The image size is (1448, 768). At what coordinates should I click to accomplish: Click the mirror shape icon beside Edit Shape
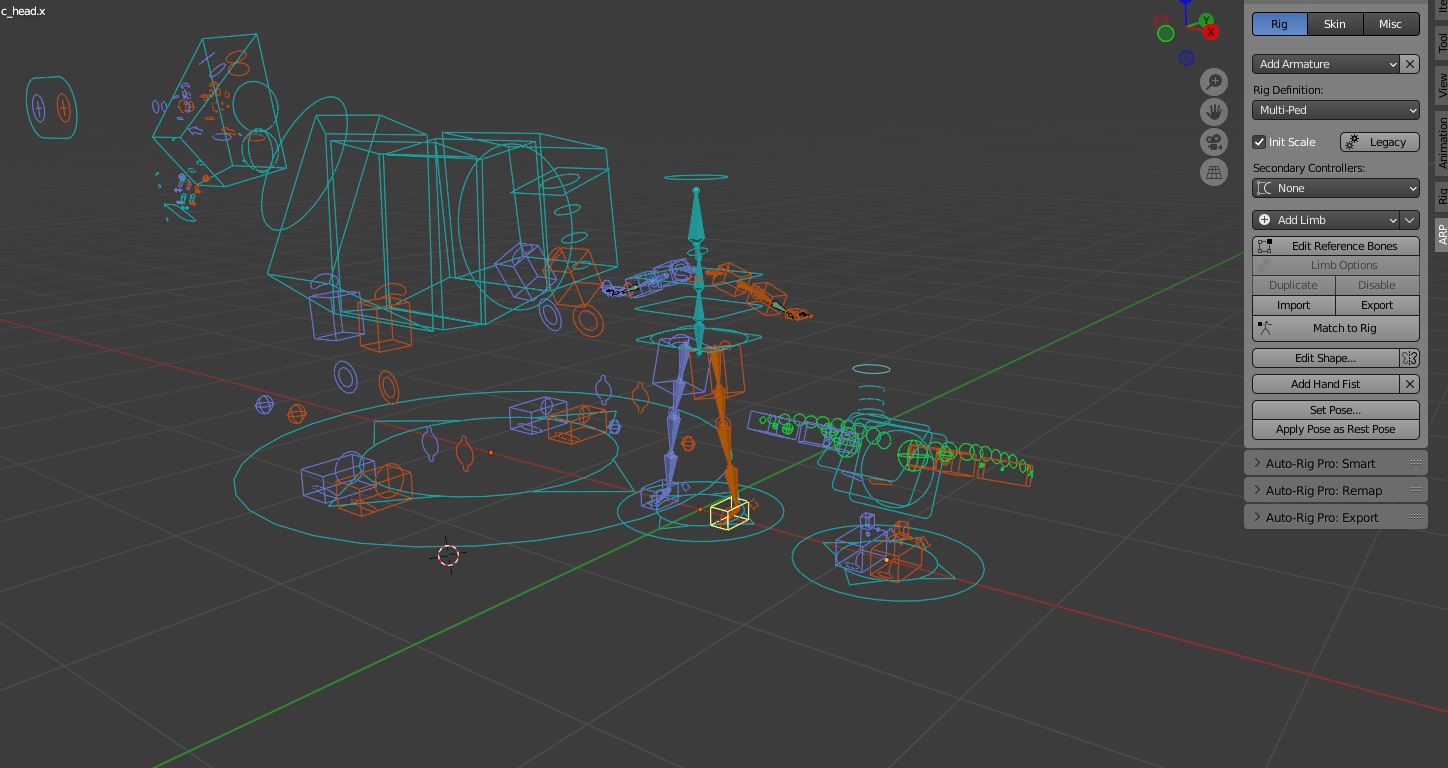(x=1410, y=358)
